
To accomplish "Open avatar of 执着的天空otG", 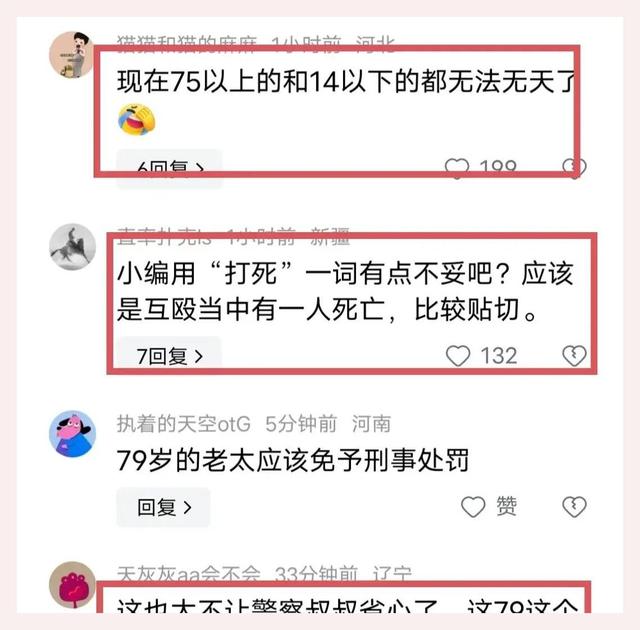I will (72, 434).
